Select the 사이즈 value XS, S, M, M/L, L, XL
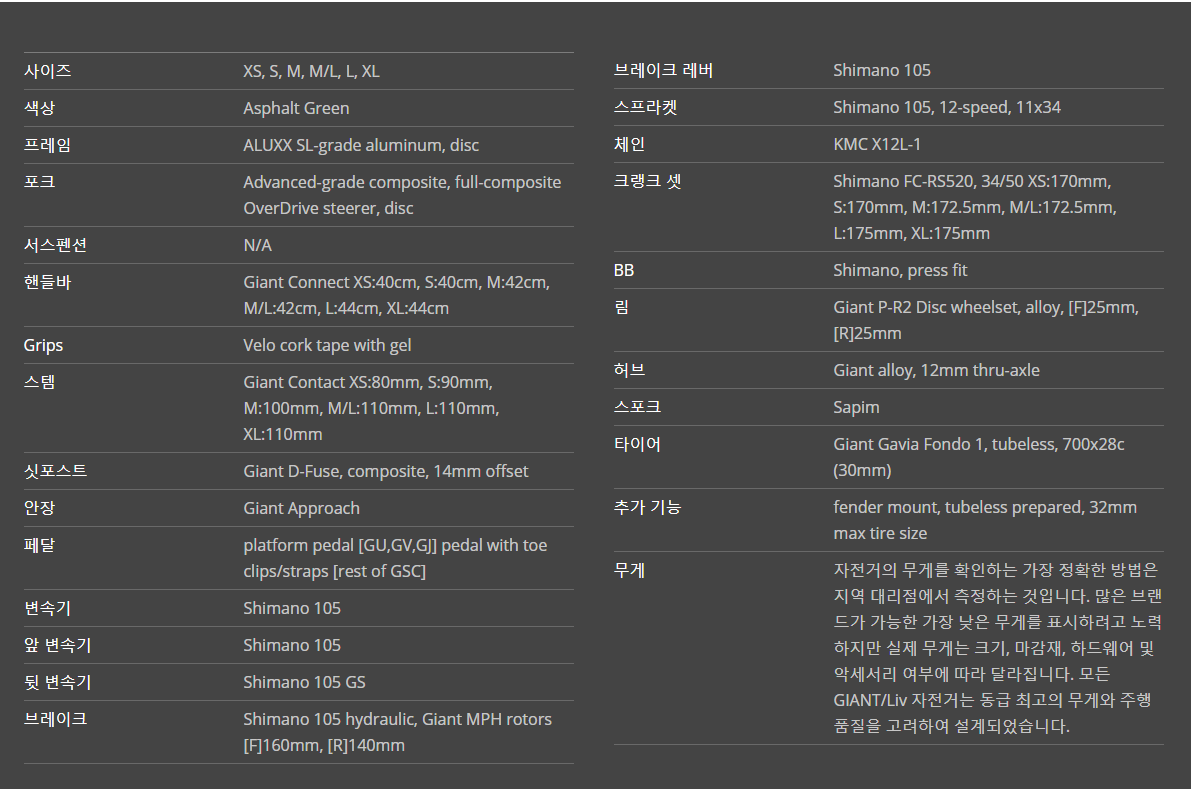The width and height of the screenshot is (1191, 789). click(311, 71)
